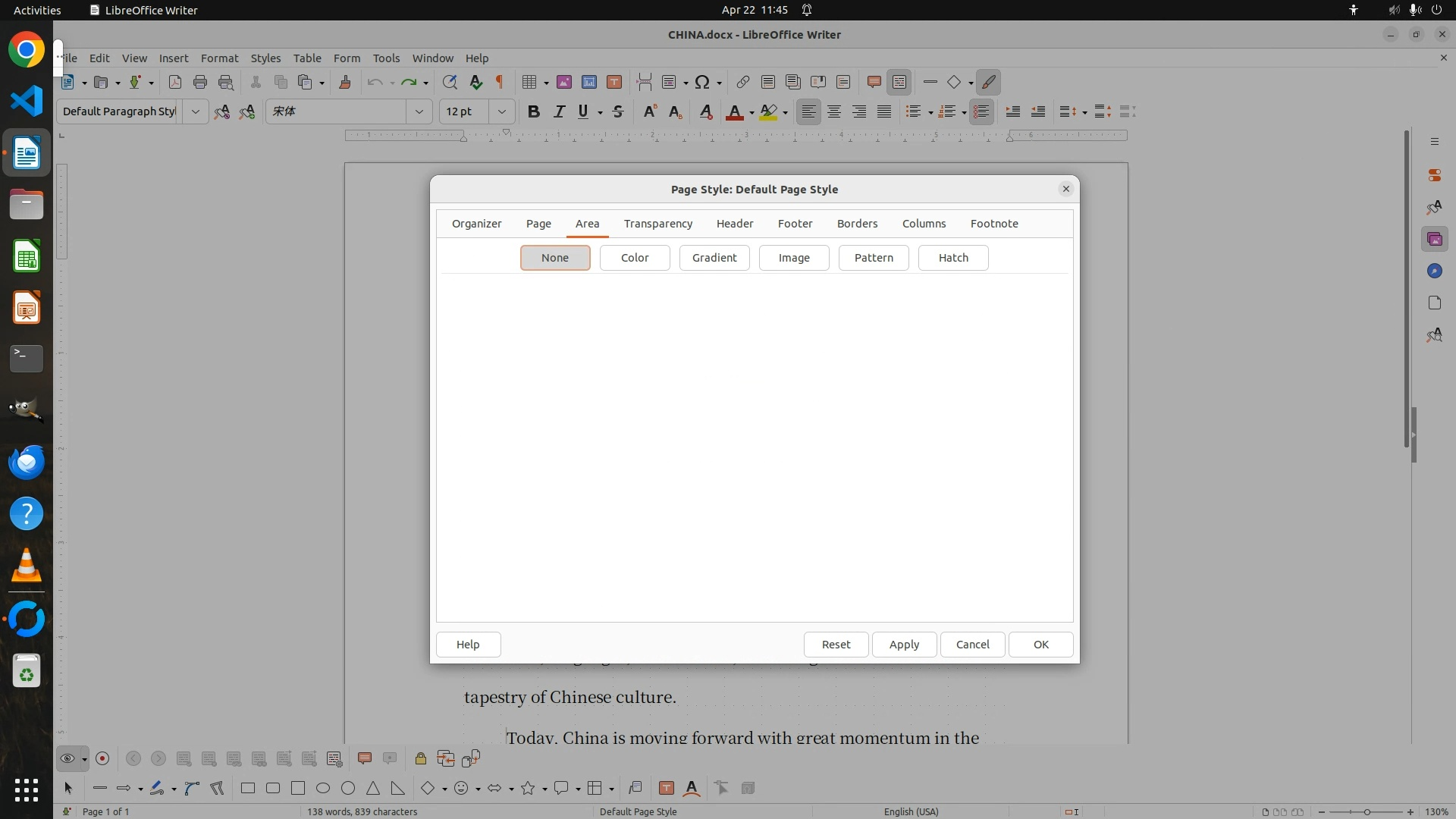Select the Ellipse shape tool
1456x819 pixels.
point(323,788)
